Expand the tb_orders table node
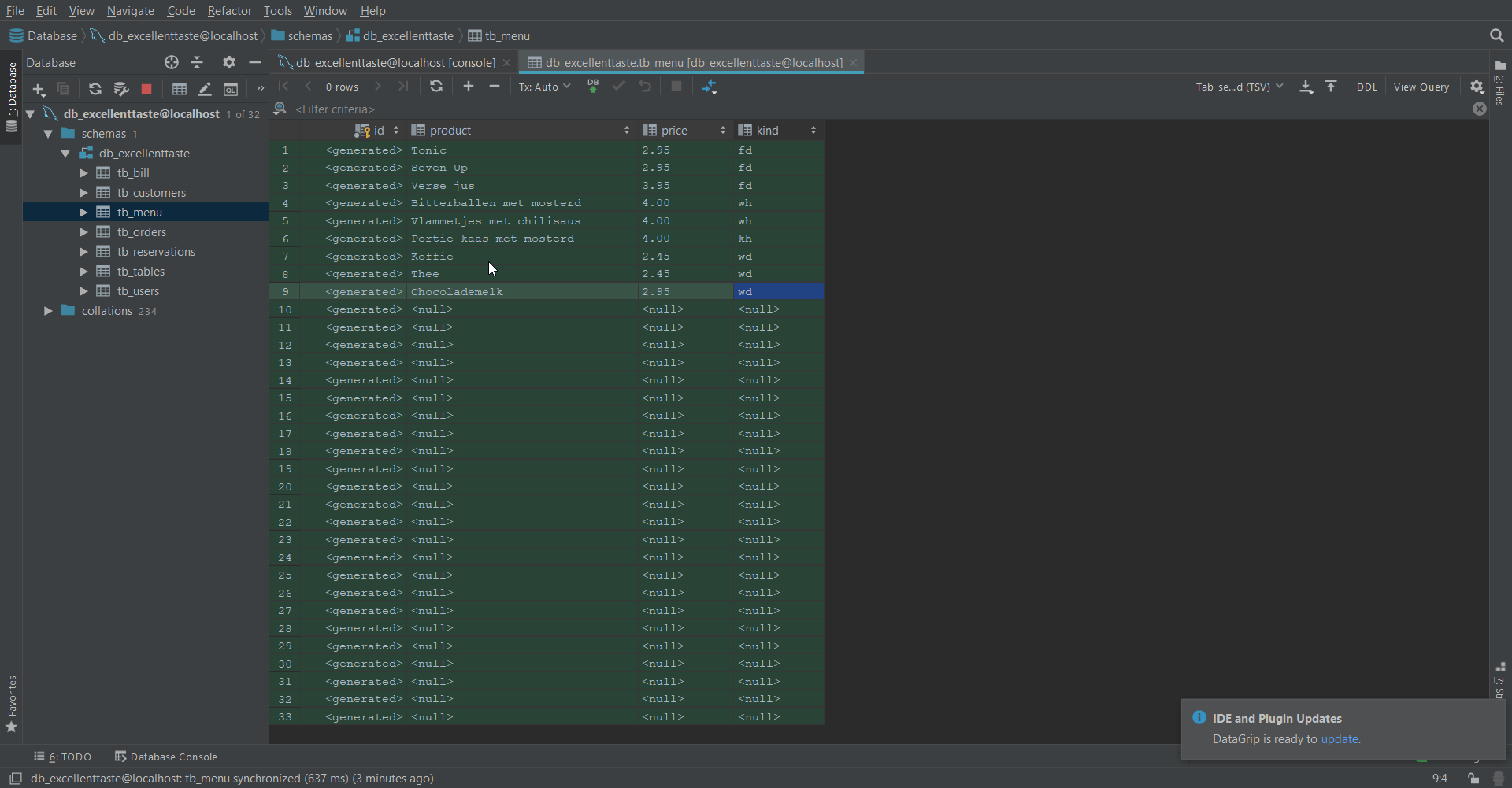The image size is (1512, 788). (x=83, y=232)
